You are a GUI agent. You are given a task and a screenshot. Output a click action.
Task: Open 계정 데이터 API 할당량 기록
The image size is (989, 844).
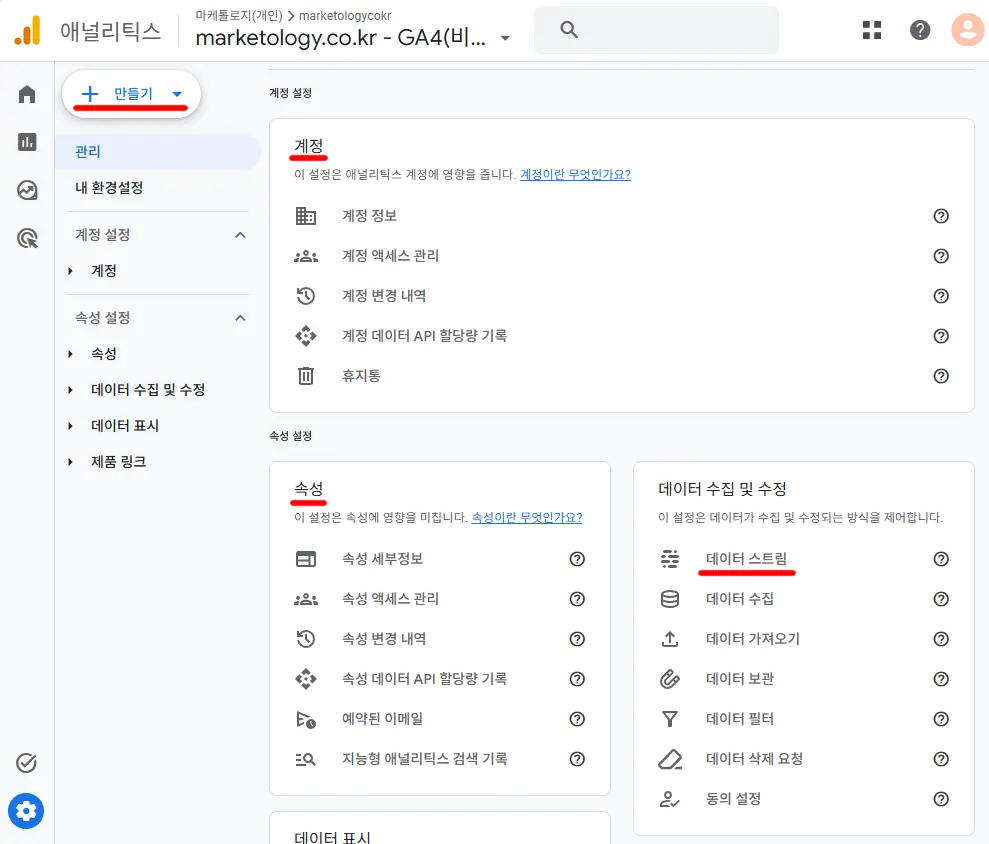(x=424, y=336)
